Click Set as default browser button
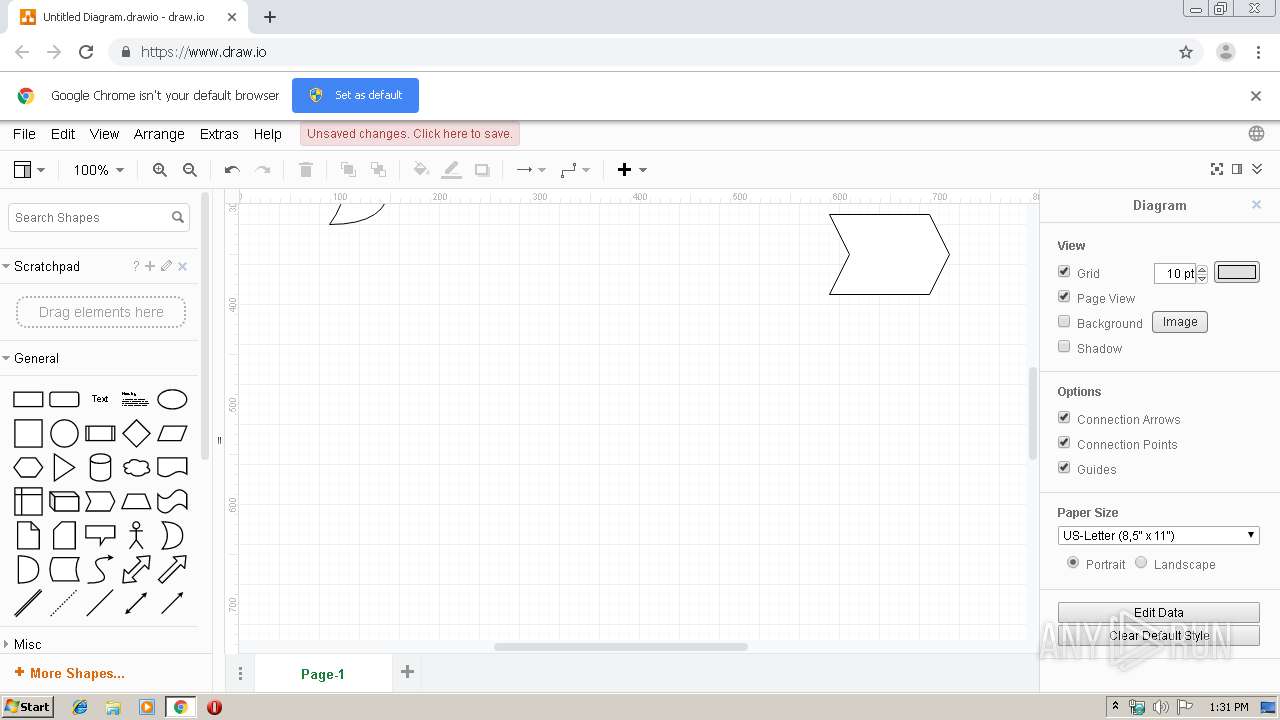 355,95
